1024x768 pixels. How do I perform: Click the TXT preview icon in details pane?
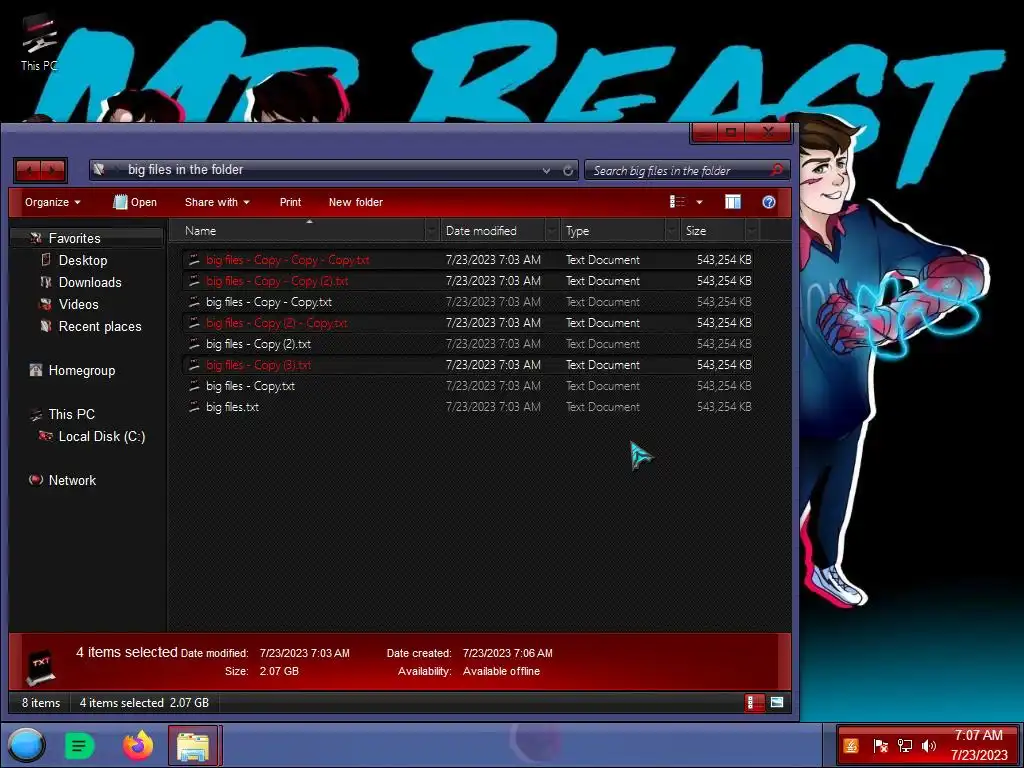(x=40, y=667)
